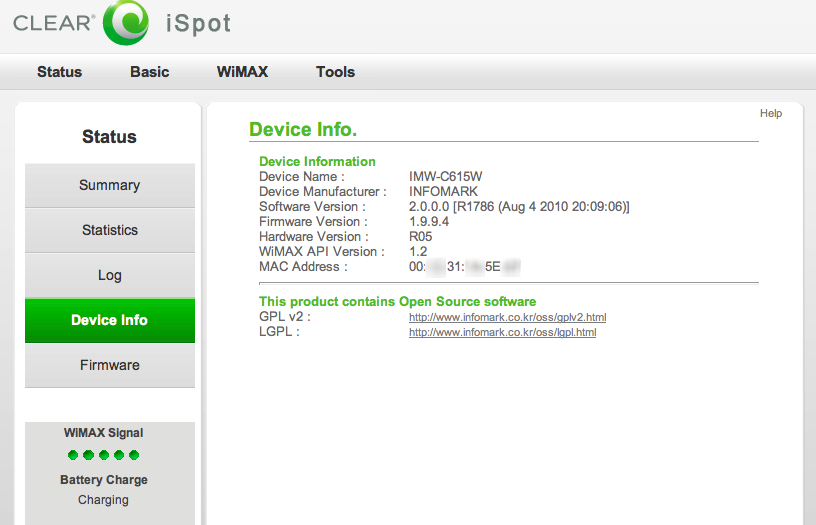Image resolution: width=816 pixels, height=525 pixels.
Task: Click the software version value 2.0.0.0 R1786
Action: [x=519, y=207]
